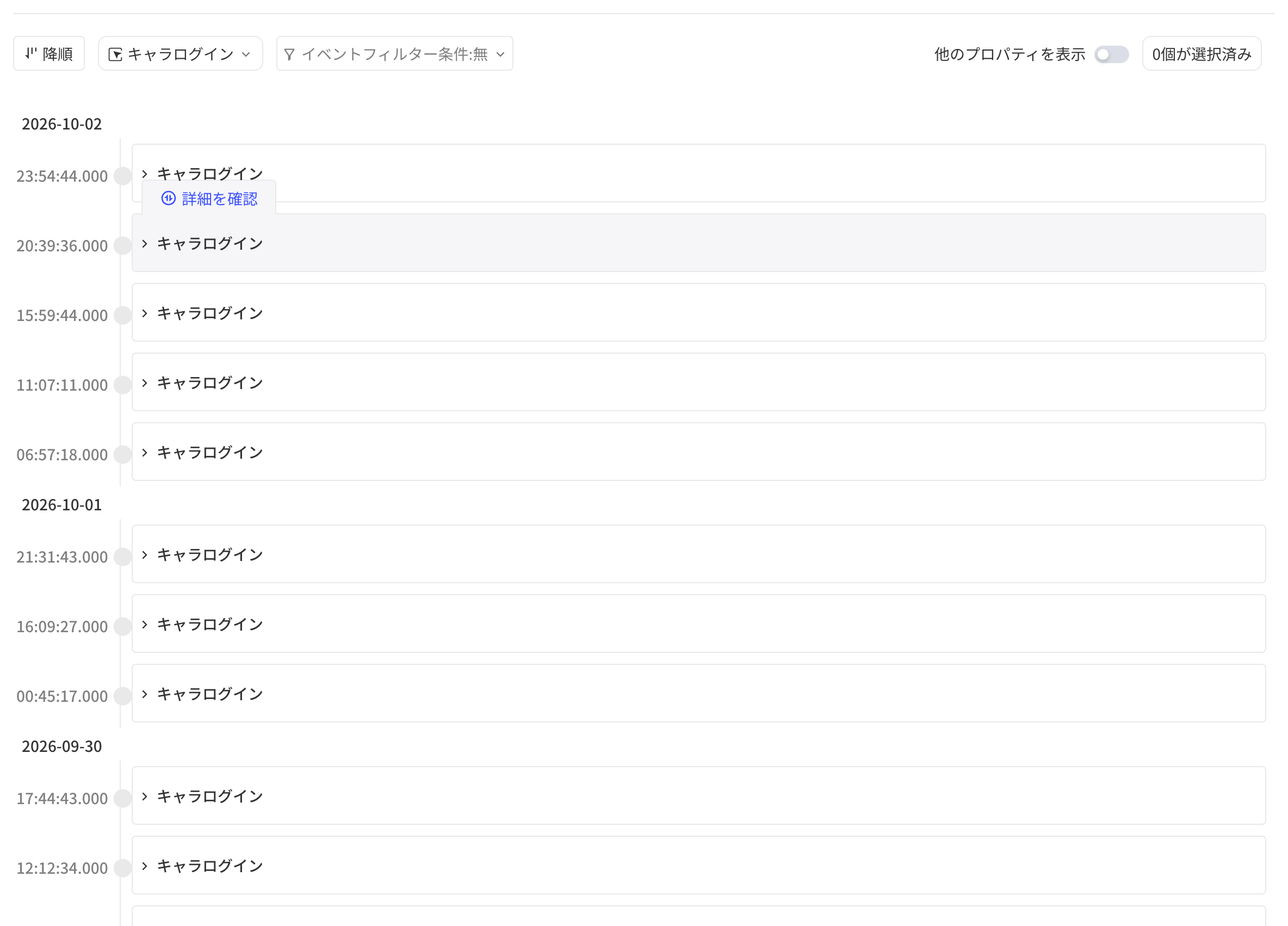Click the timeline dot at 06:57:18.000

coord(123,454)
